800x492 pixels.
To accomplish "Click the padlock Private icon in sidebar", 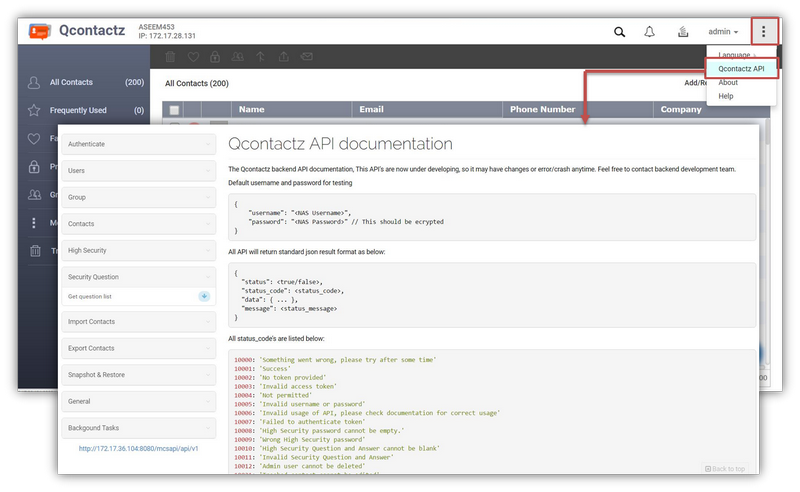I will pos(34,166).
